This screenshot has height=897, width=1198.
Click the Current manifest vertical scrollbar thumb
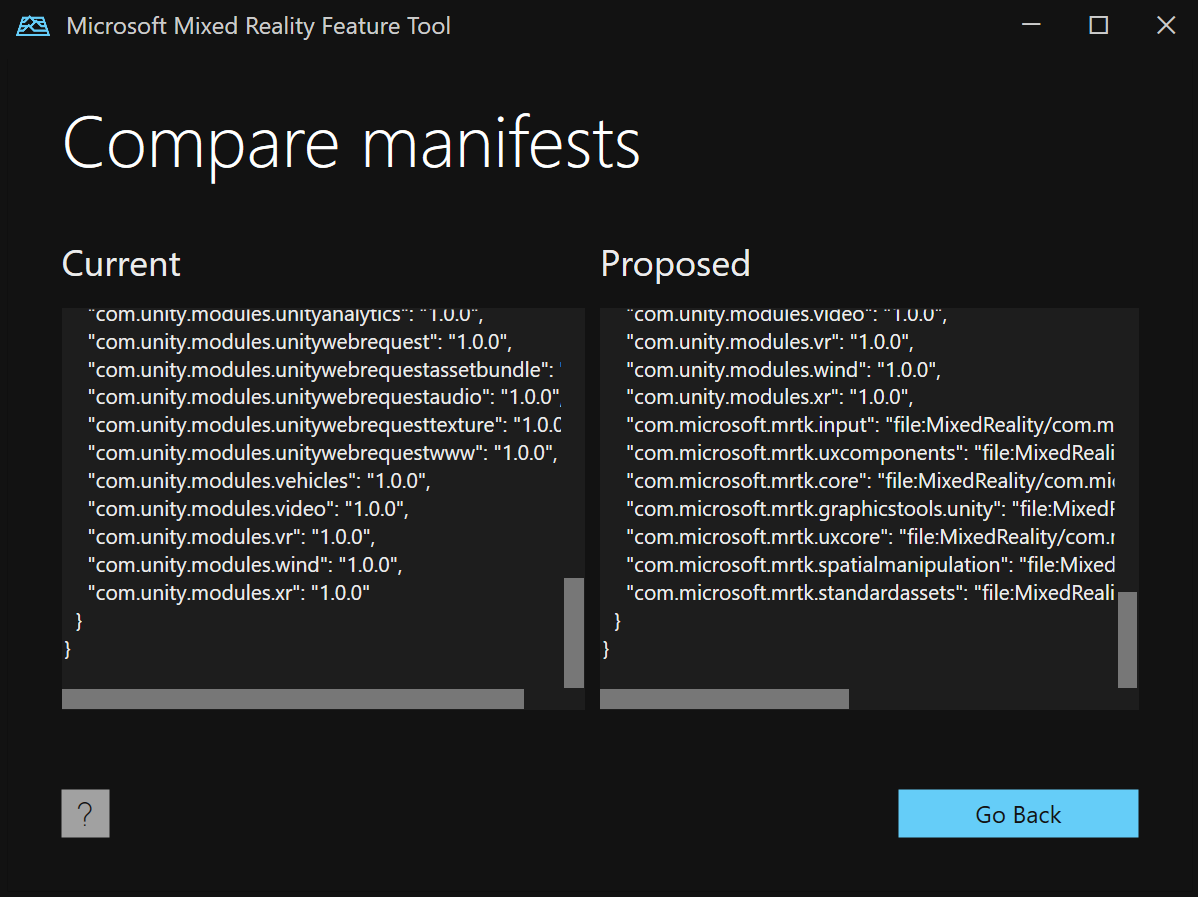click(574, 632)
